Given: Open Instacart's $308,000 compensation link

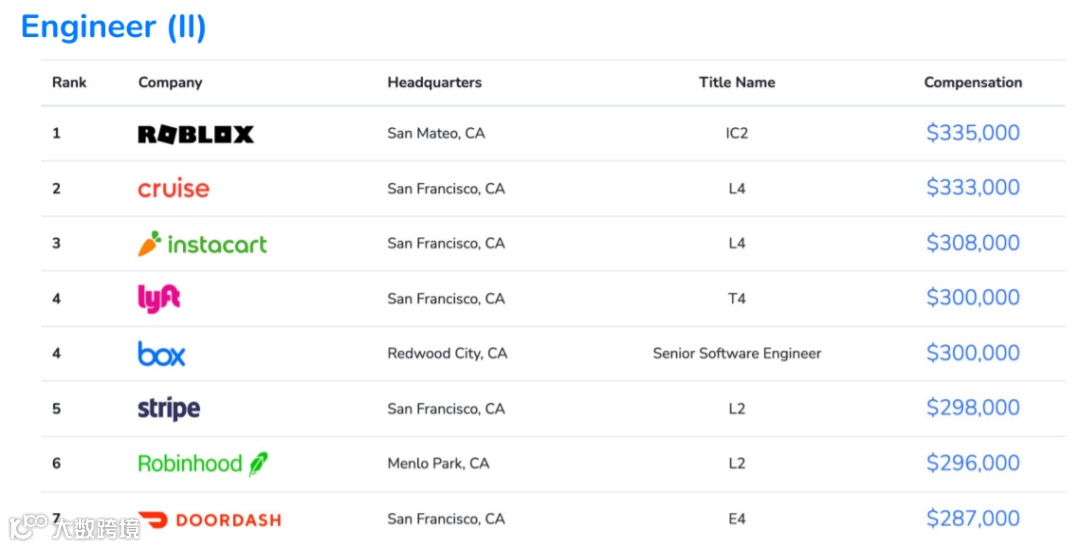Looking at the screenshot, I should [972, 243].
